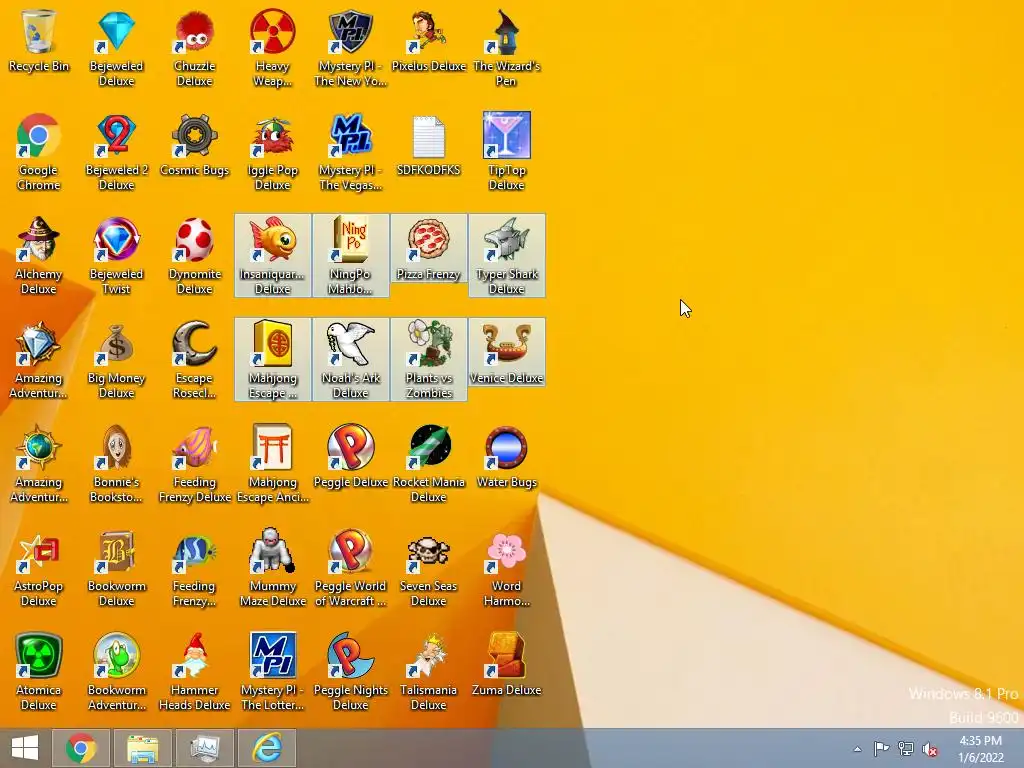Select the Bejeweled Deluxe shortcut
This screenshot has height=768, width=1024.
pos(116,48)
